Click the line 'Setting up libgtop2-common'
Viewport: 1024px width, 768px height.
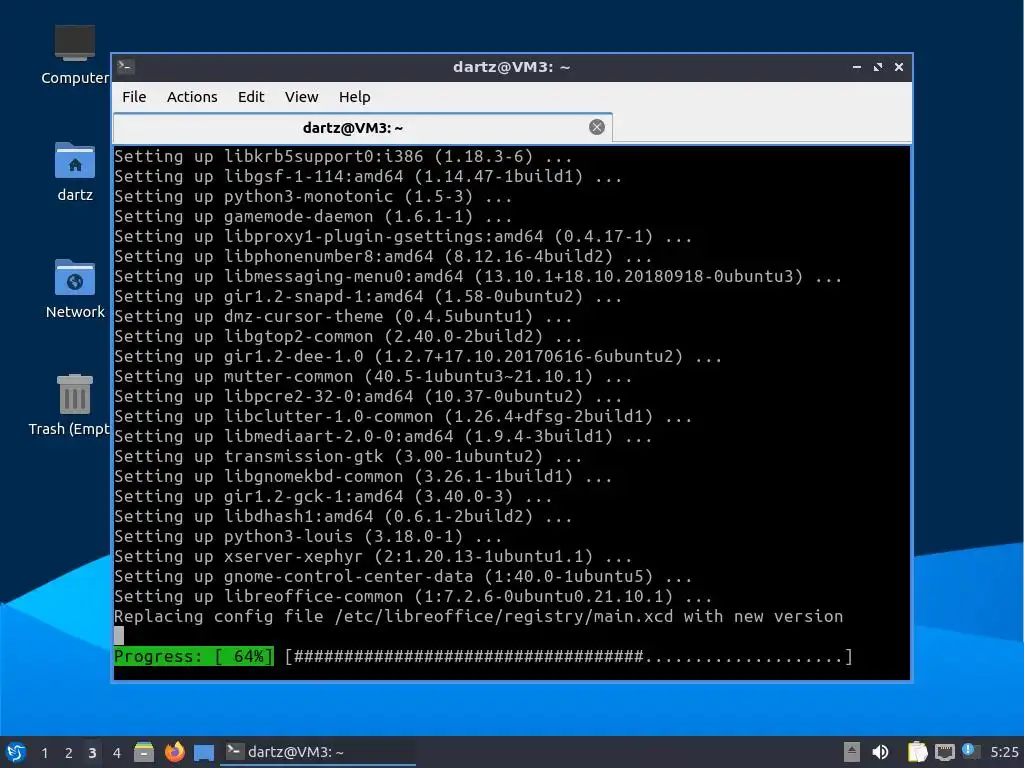point(348,336)
